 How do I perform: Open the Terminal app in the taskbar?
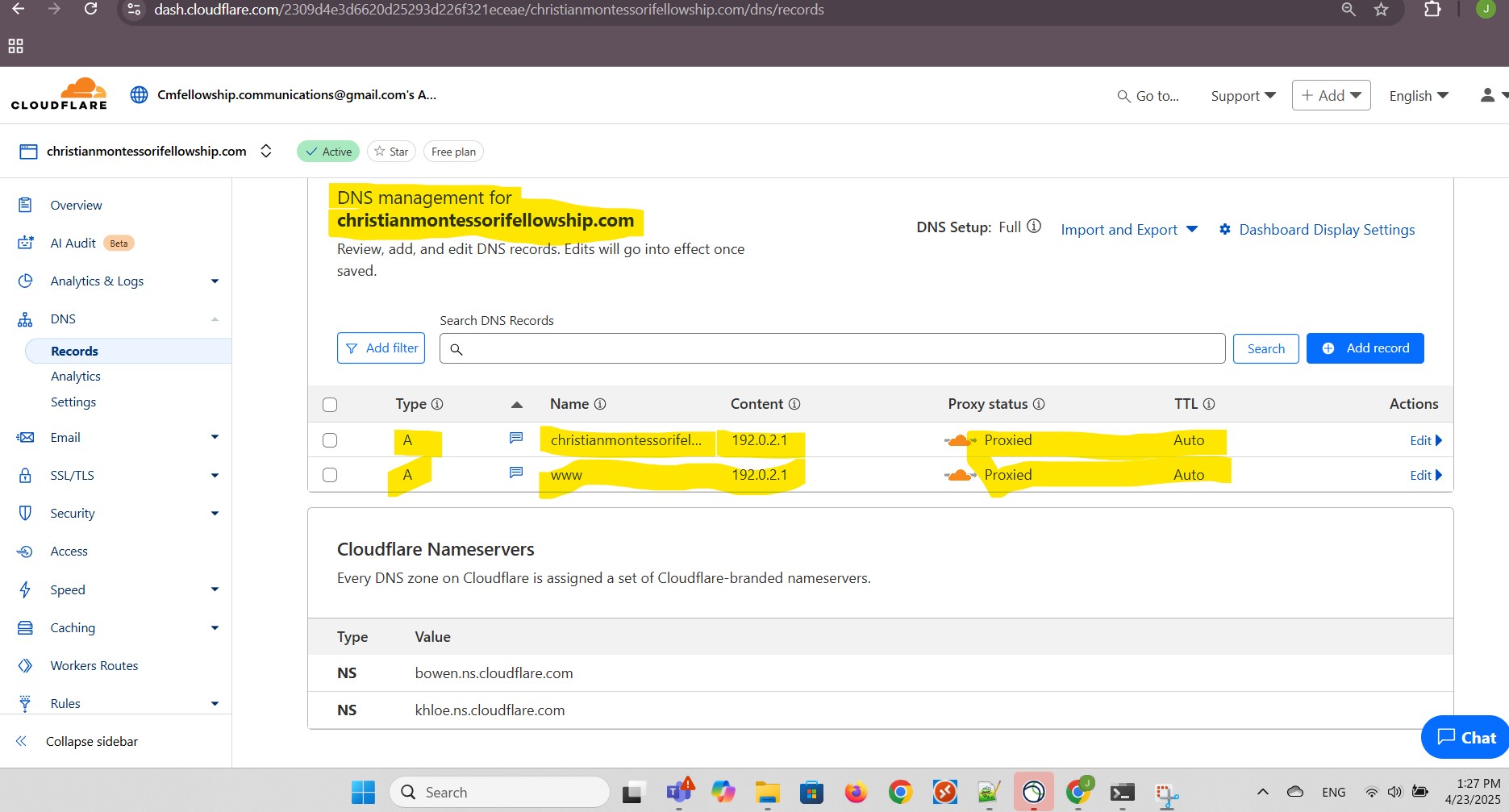1122,793
